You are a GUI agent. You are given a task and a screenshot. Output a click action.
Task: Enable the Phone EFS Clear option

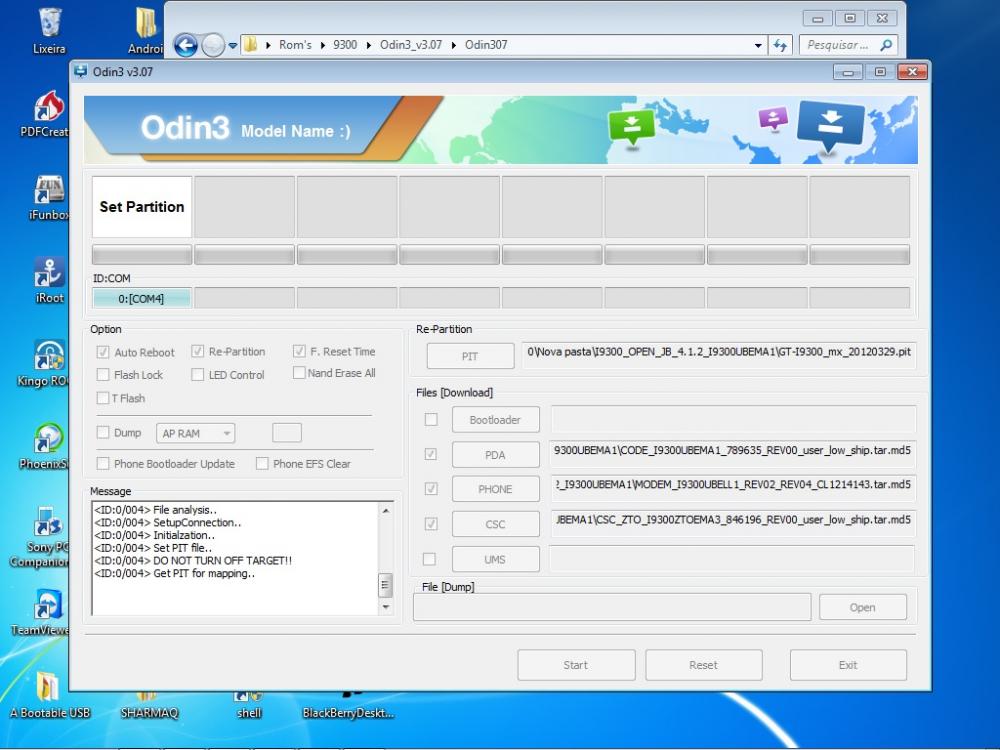[262, 464]
